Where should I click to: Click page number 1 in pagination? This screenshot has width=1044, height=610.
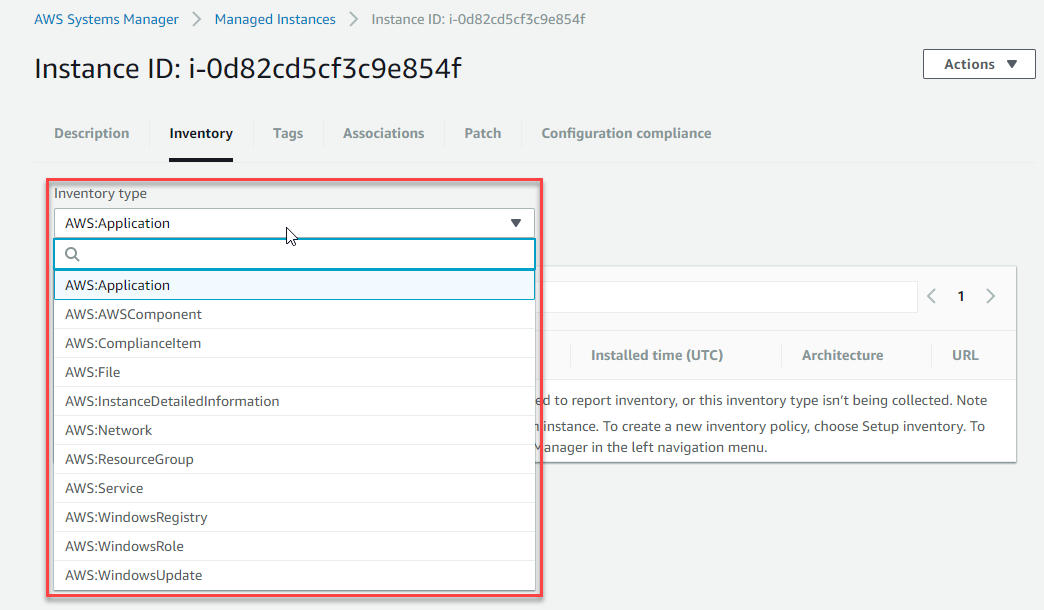961,296
